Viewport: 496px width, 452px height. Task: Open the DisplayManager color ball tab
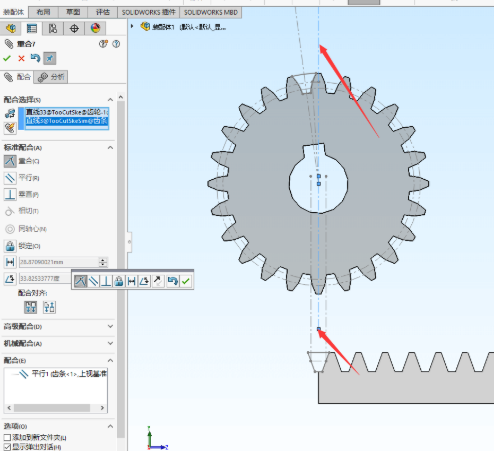pos(95,28)
